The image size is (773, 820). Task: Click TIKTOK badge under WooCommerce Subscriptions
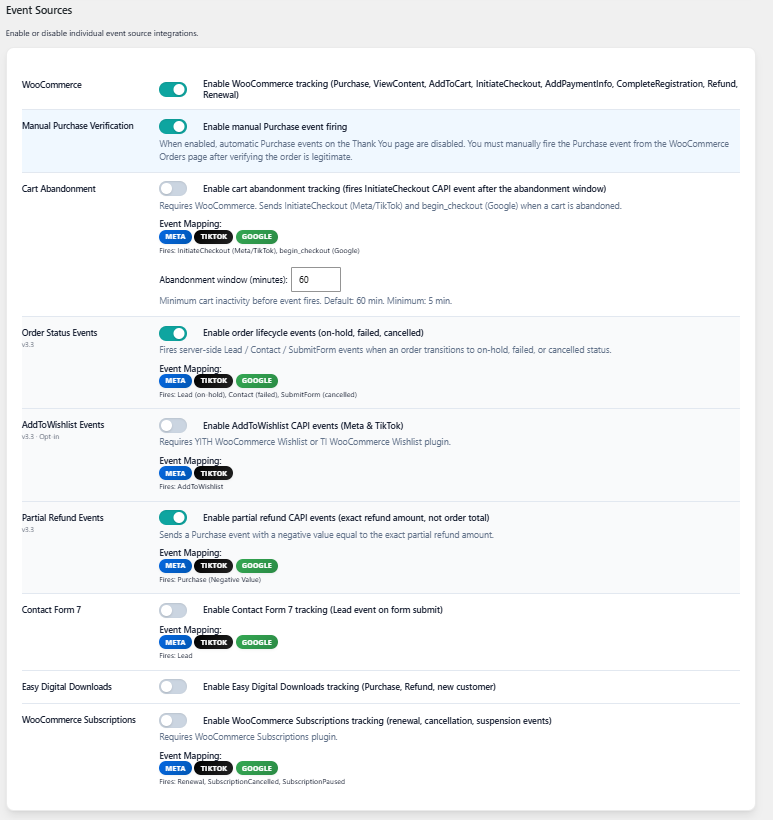tap(213, 768)
